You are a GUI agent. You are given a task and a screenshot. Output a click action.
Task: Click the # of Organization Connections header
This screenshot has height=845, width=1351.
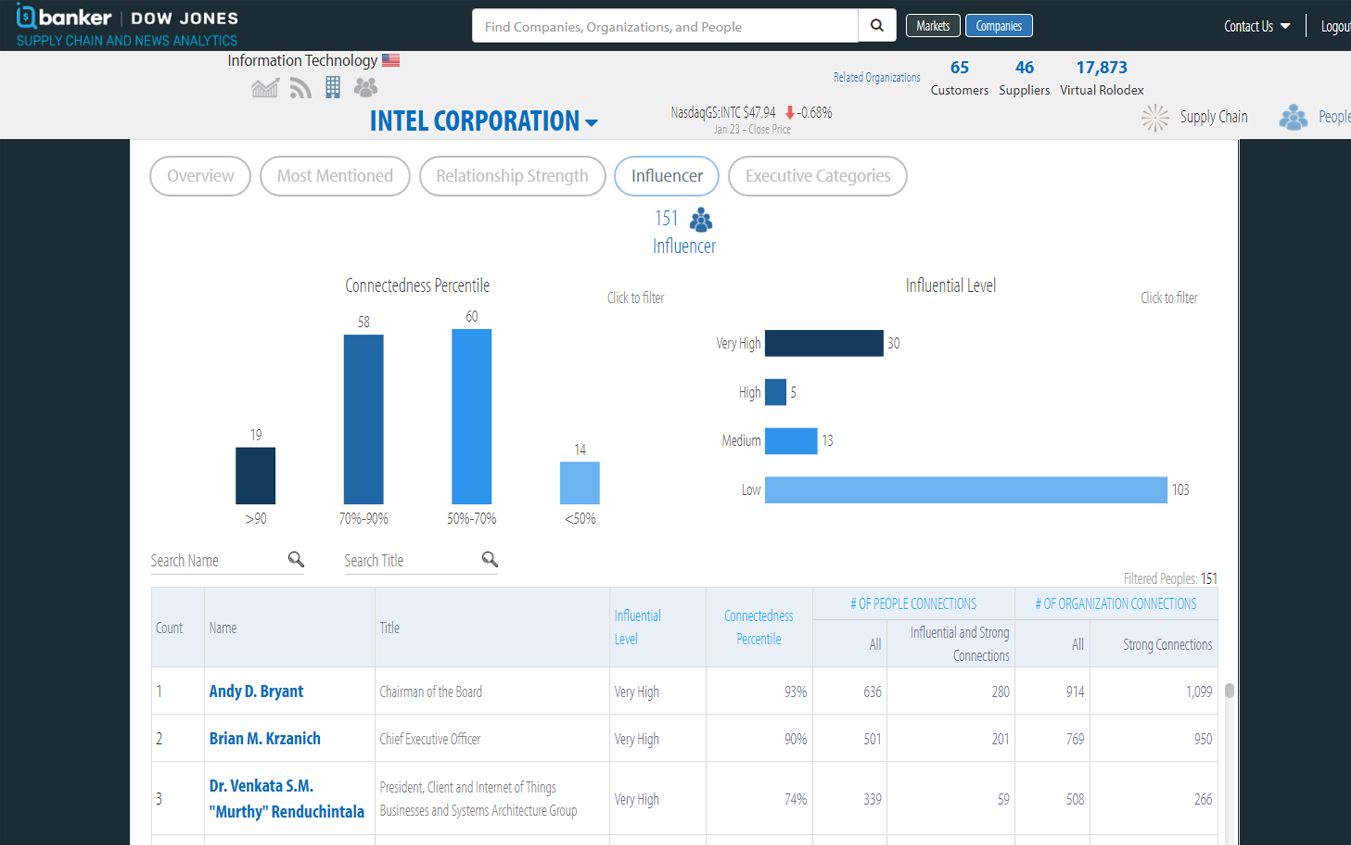[x=1116, y=603]
